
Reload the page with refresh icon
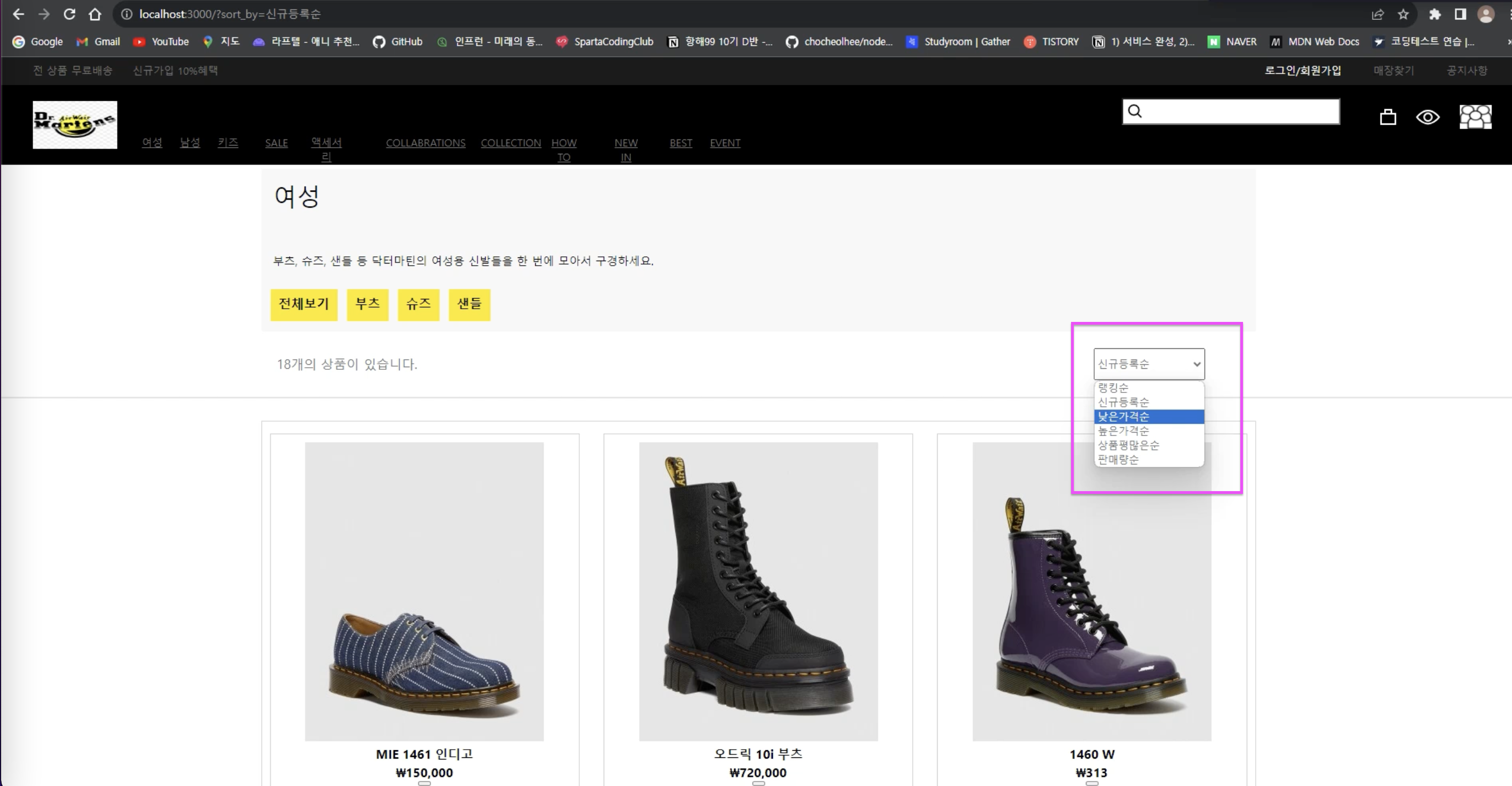pos(69,14)
